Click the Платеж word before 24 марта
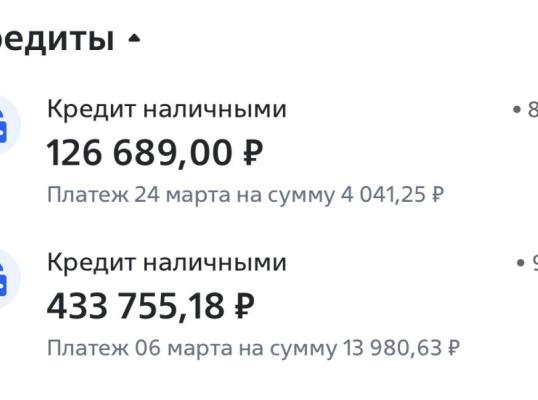 click(x=88, y=195)
